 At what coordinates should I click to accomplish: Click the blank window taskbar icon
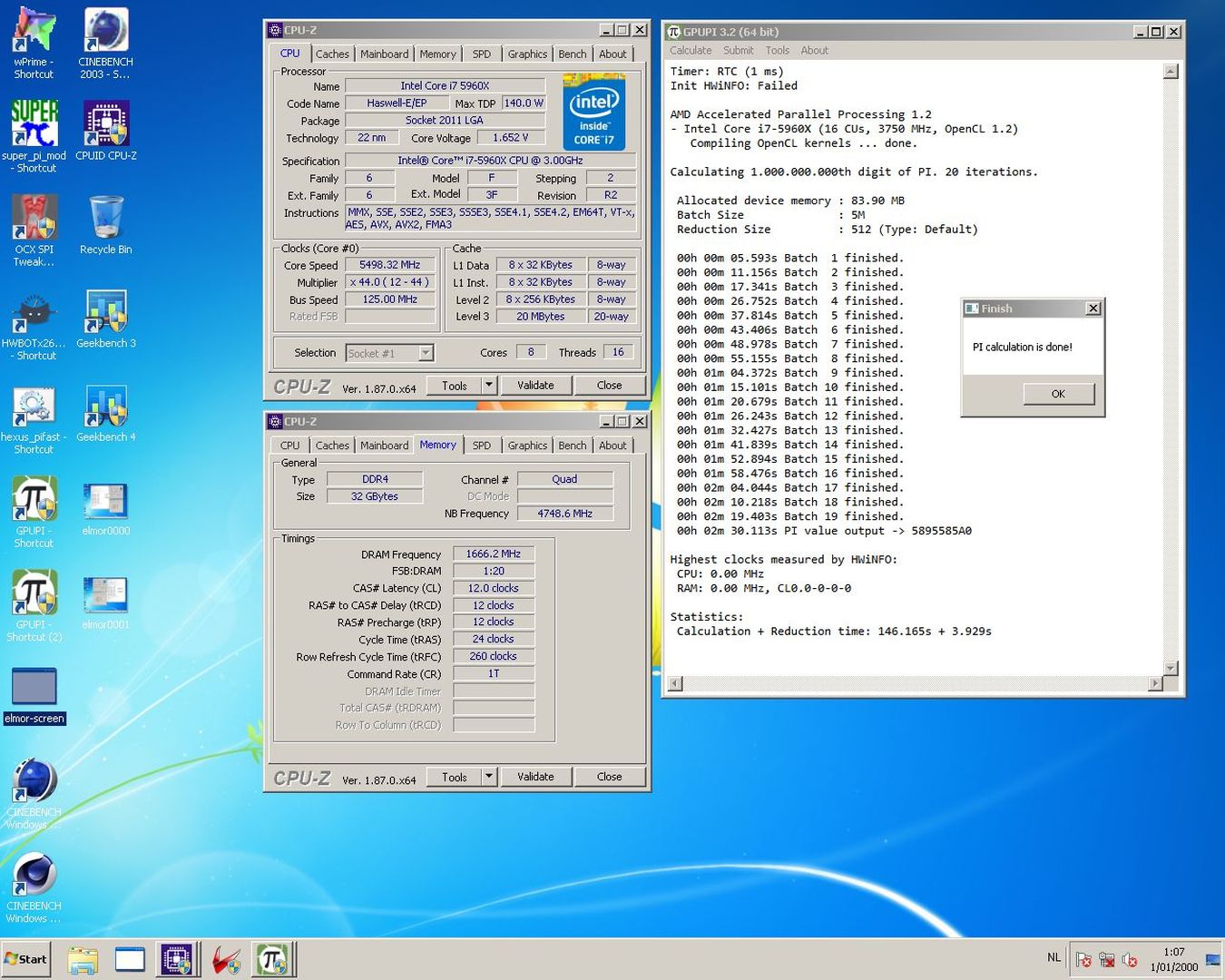coord(130,960)
